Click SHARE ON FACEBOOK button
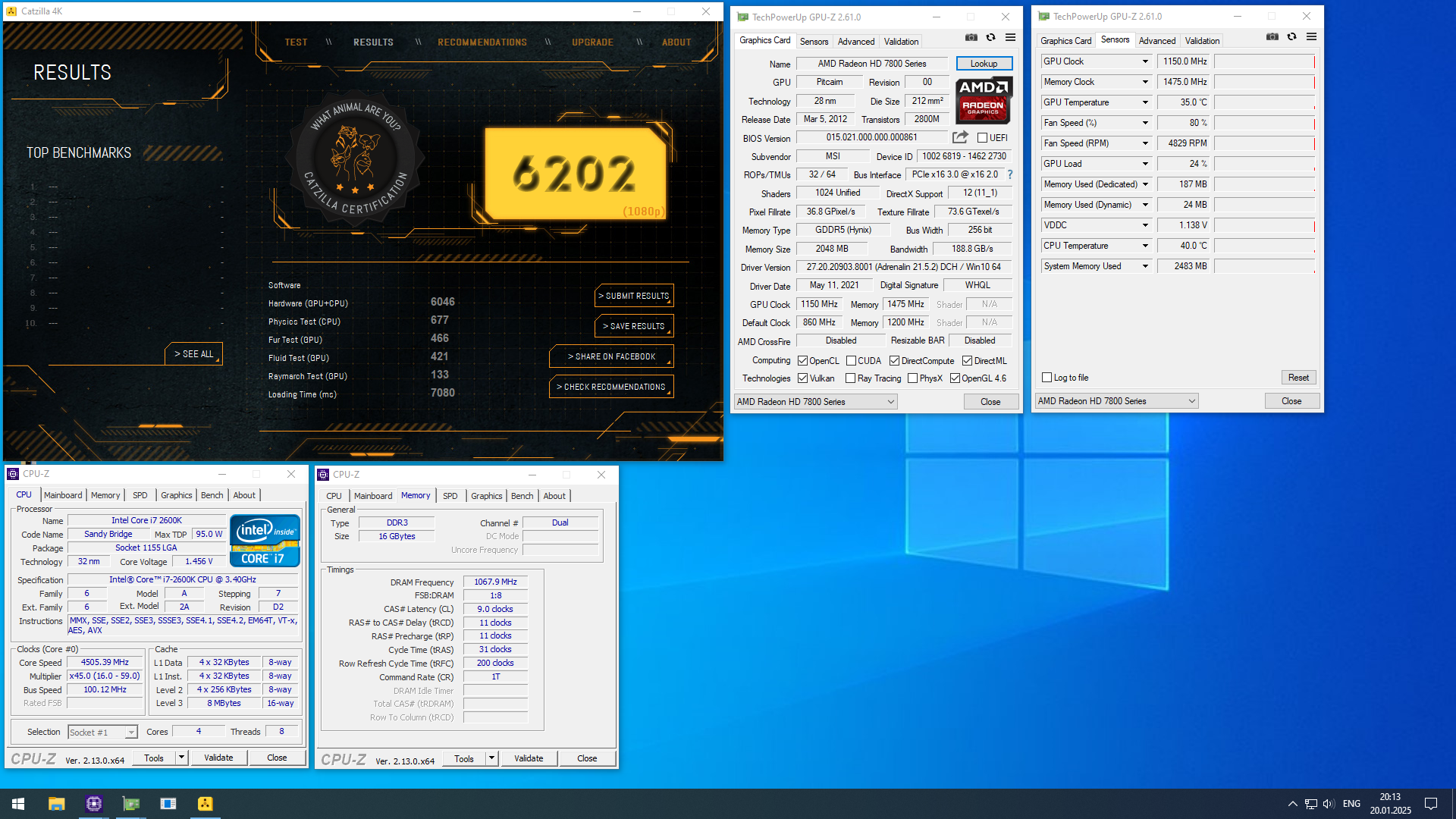This screenshot has height=819, width=1456. [x=611, y=356]
